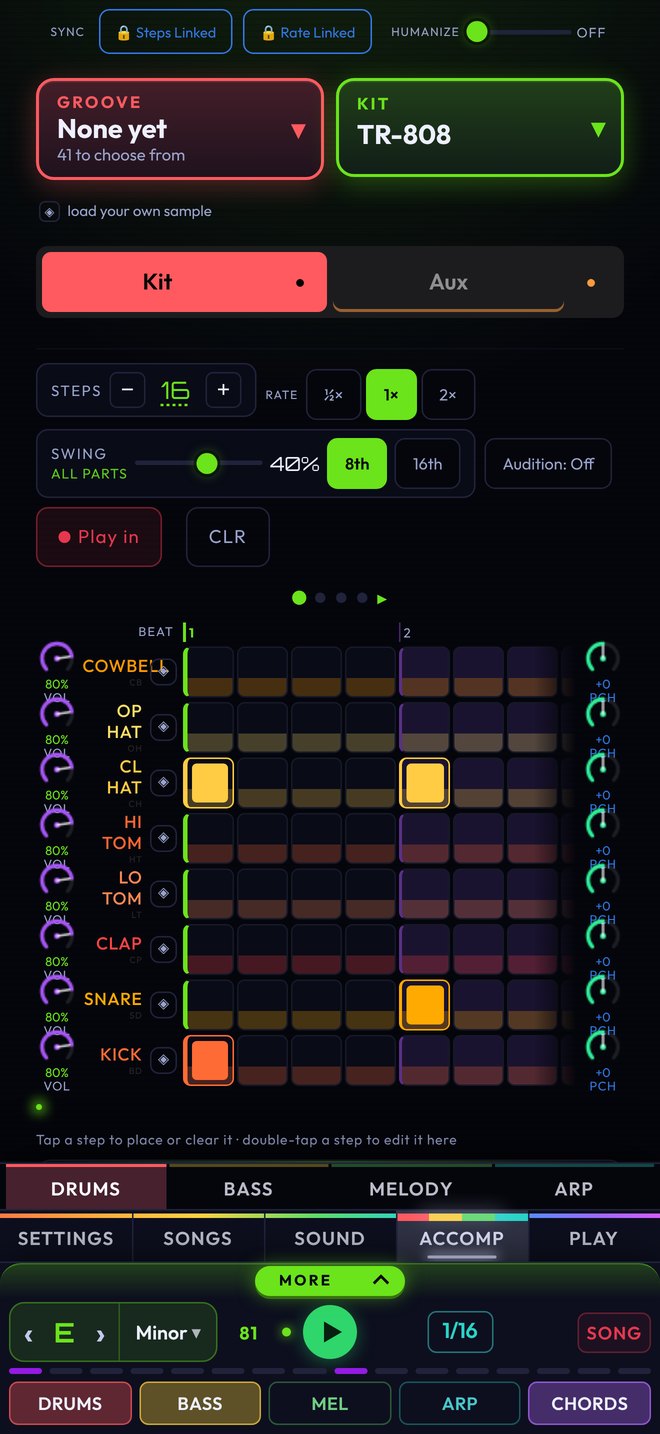The image size is (660, 1434).
Task: Select the 16th swing option
Action: click(x=427, y=464)
